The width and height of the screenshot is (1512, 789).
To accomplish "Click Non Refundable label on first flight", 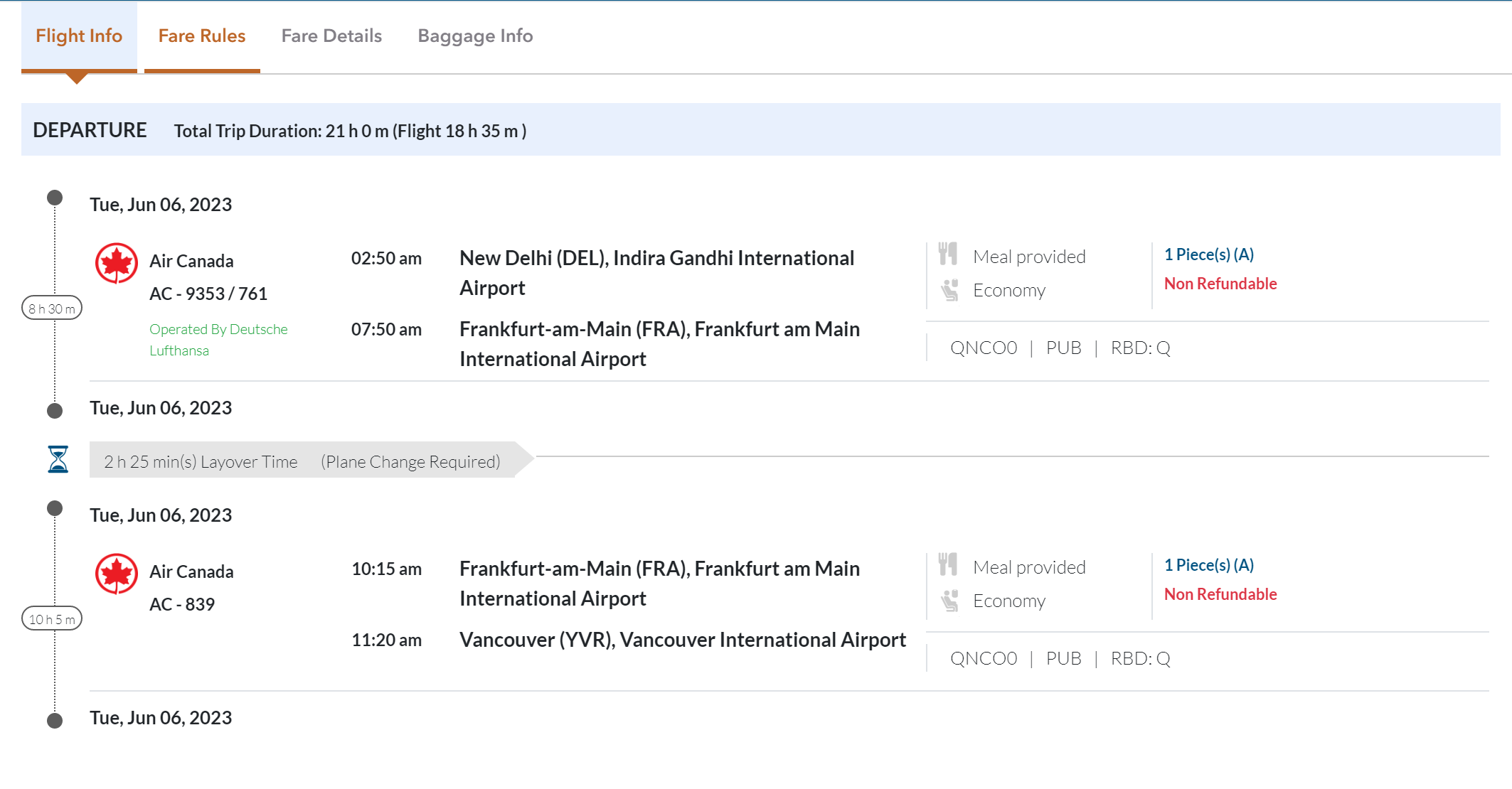I will (1220, 284).
